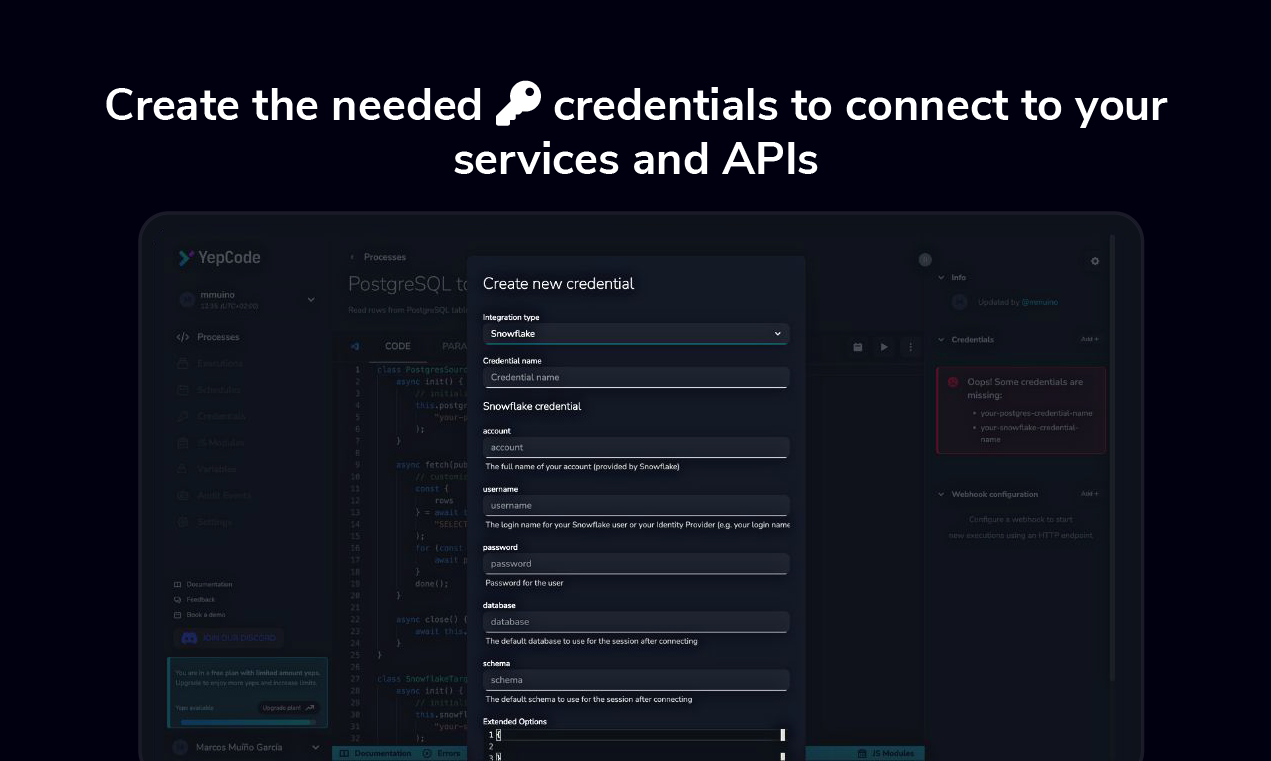Click the back arrow next to Processes breadcrumb
This screenshot has height=761, width=1271.
click(x=352, y=257)
